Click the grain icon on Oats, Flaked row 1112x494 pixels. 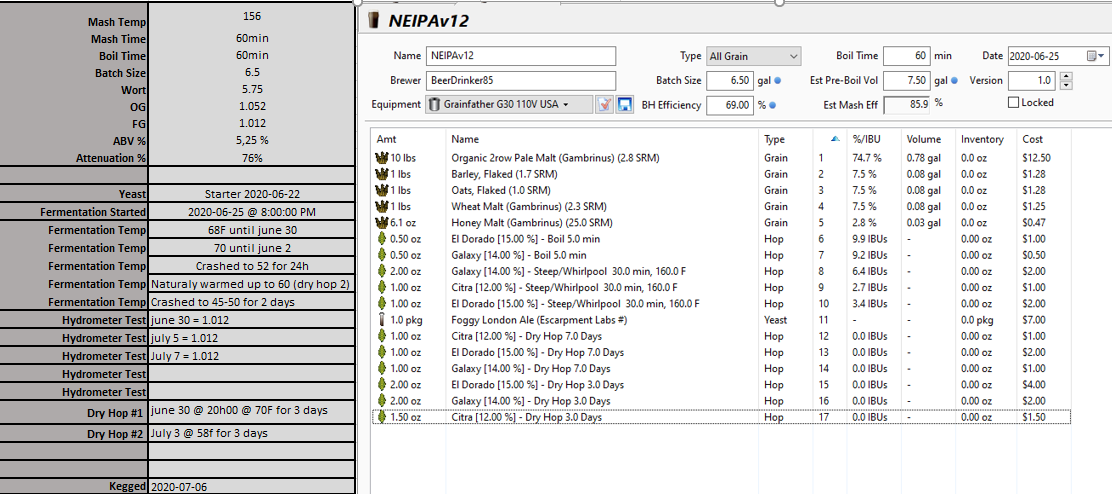382,190
